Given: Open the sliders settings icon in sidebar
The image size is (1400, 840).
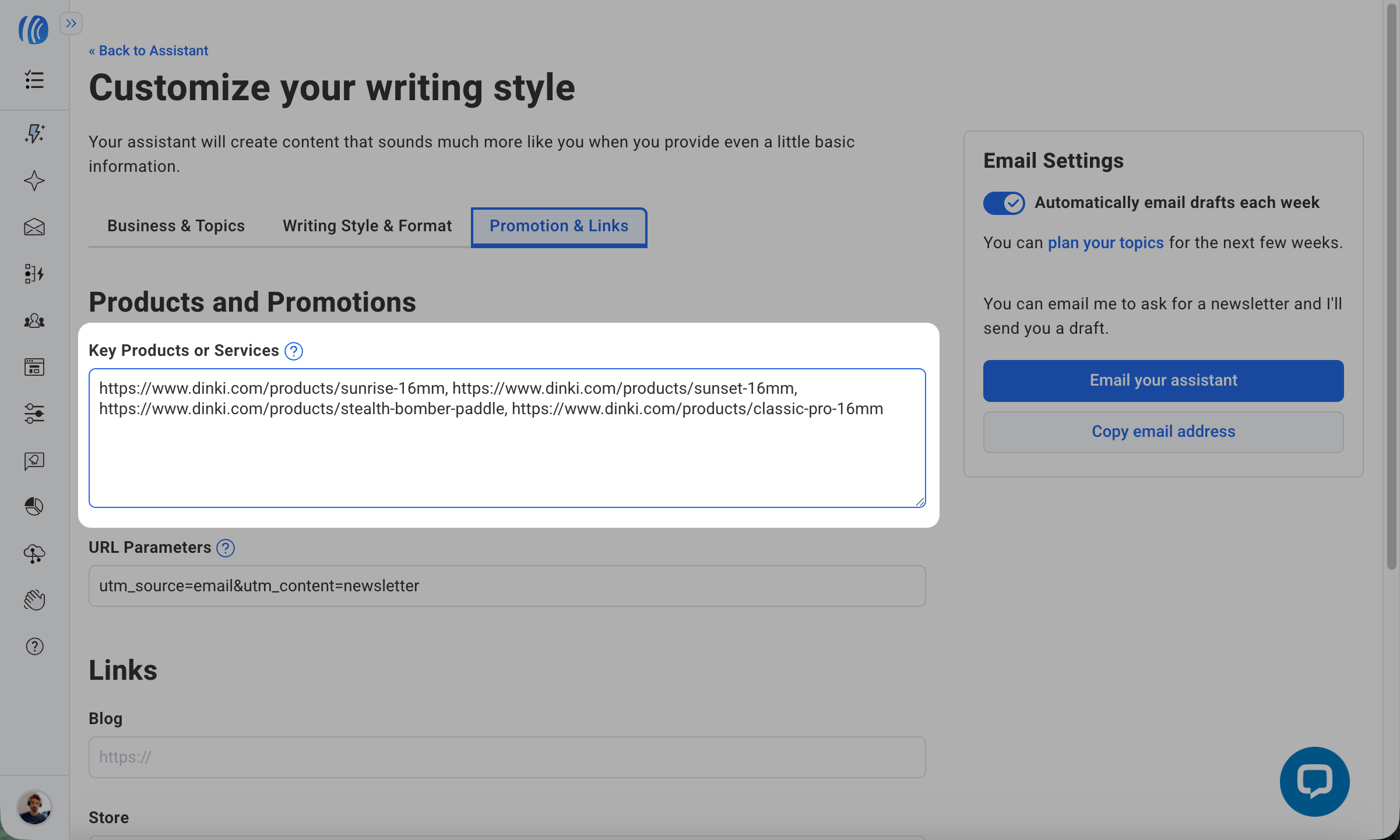Looking at the screenshot, I should (x=34, y=414).
